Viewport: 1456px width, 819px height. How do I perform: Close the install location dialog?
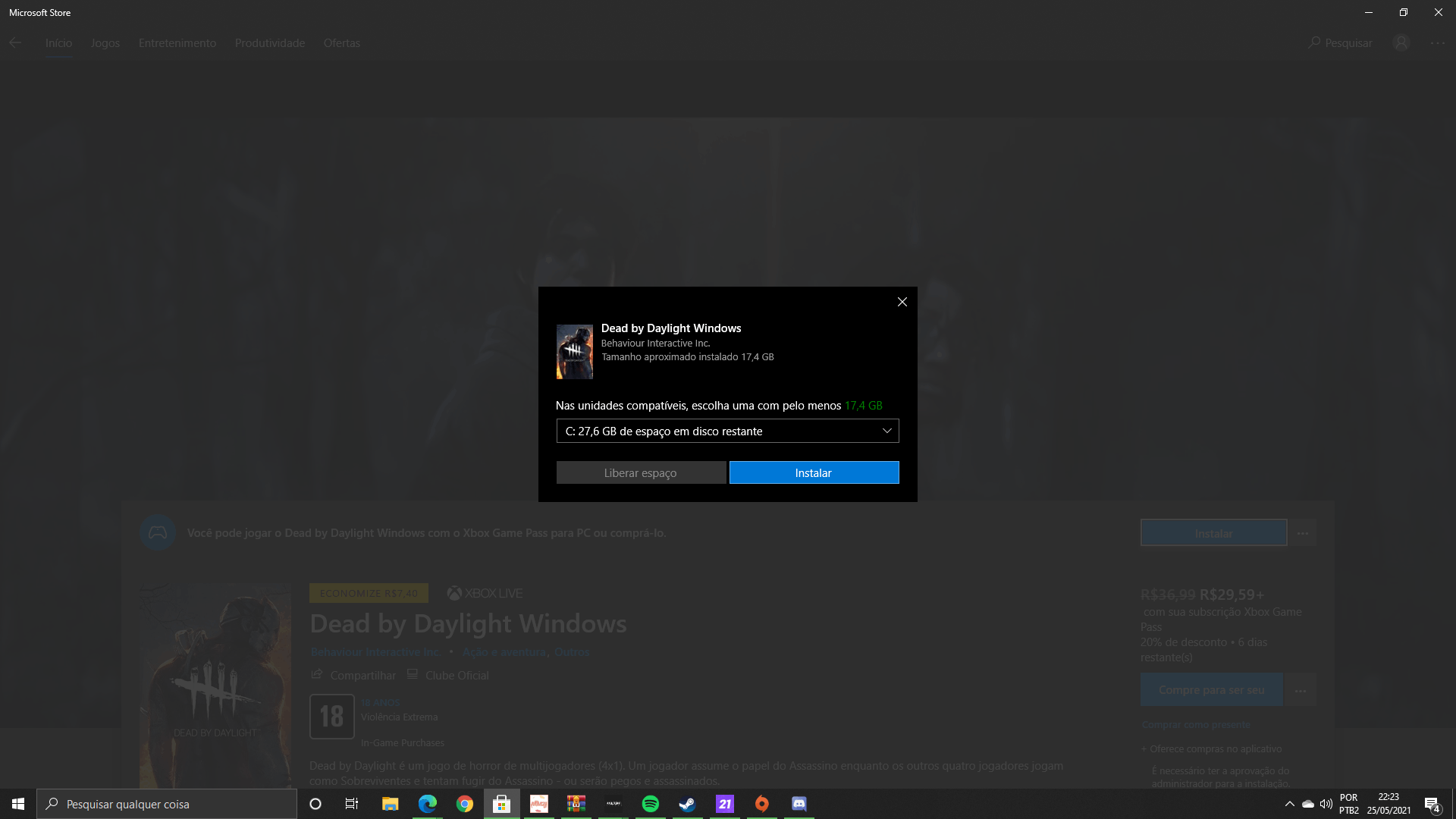coord(902,302)
